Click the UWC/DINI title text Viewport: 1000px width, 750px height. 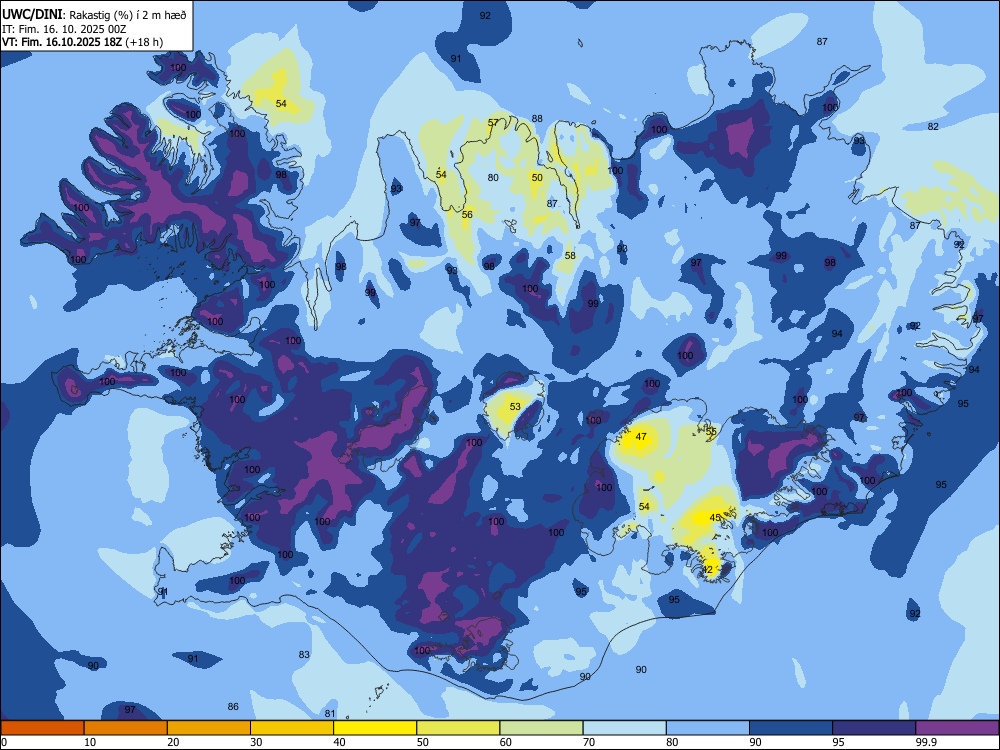(x=32, y=15)
